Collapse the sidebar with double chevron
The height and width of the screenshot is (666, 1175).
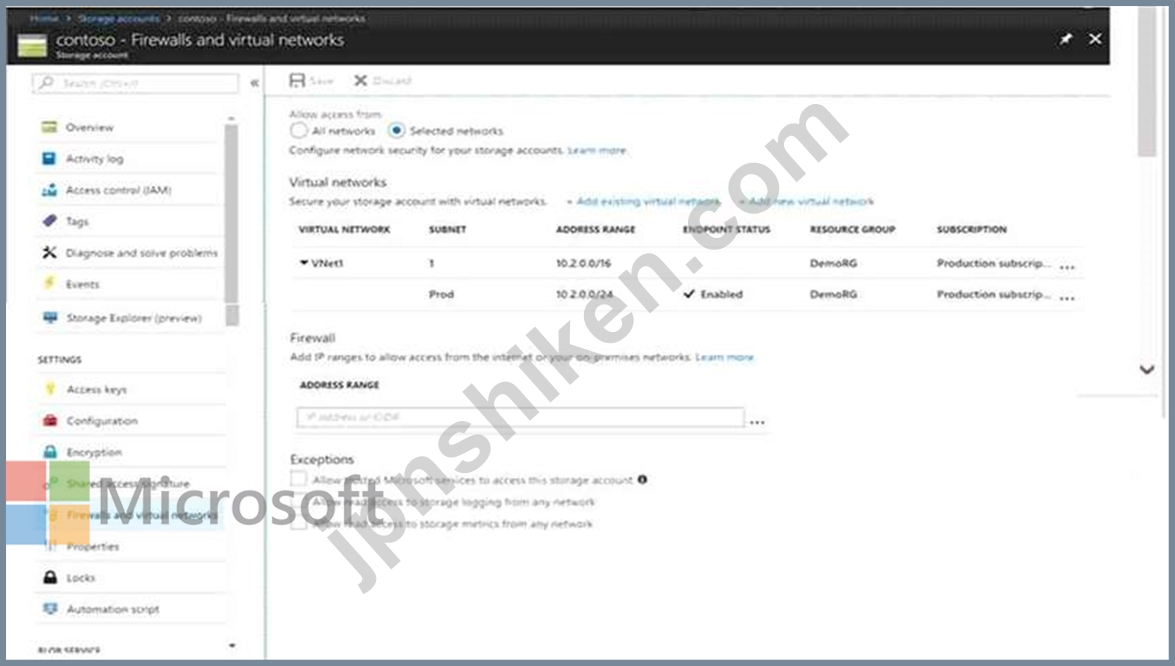pos(255,82)
